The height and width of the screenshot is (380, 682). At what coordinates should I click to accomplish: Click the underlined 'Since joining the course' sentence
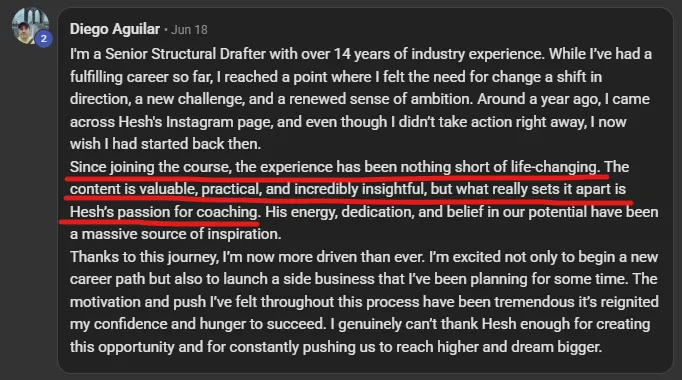coord(334,167)
